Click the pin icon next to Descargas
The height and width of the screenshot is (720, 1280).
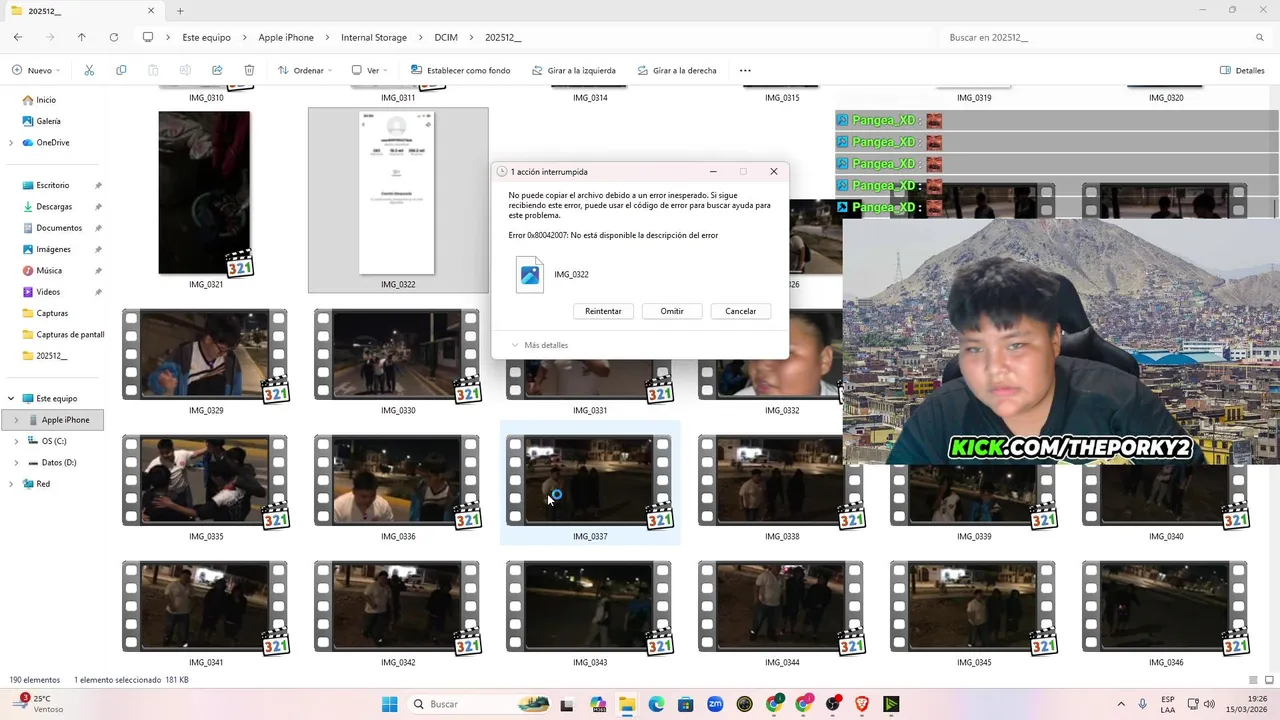98,207
